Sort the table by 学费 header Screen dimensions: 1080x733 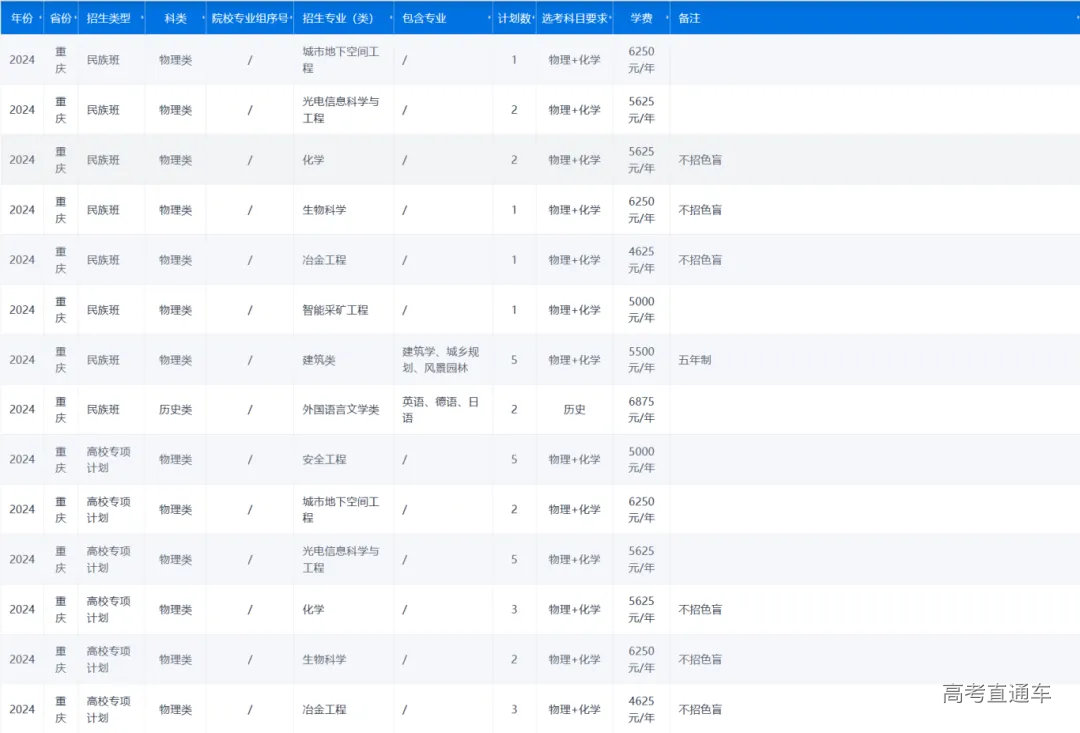tap(641, 18)
